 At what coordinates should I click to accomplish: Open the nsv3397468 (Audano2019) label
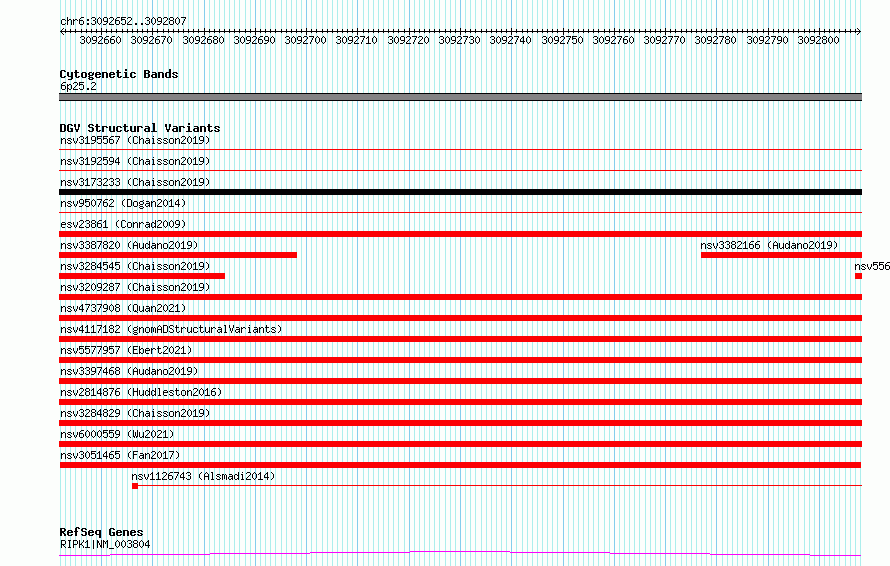pos(129,371)
